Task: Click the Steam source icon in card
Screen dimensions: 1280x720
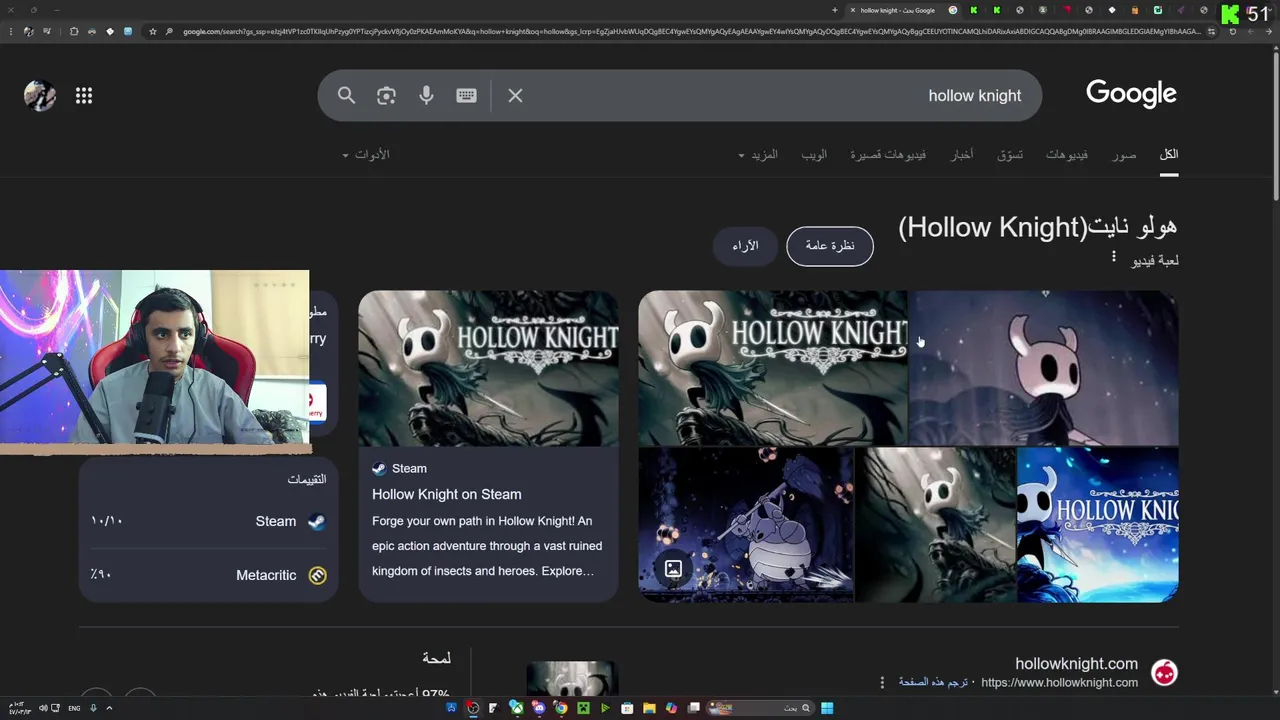Action: (x=379, y=468)
